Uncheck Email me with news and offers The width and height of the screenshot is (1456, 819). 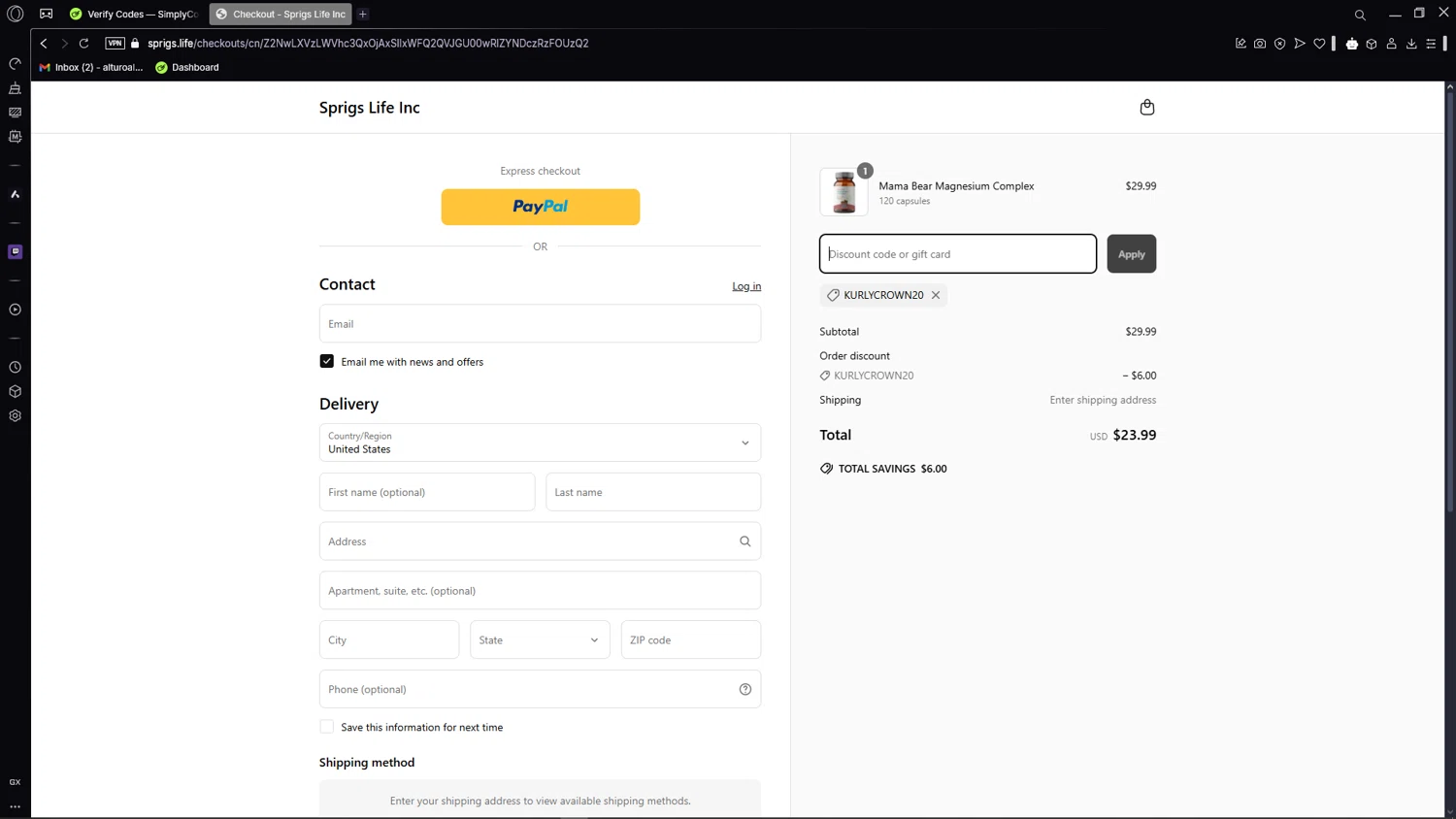327,361
